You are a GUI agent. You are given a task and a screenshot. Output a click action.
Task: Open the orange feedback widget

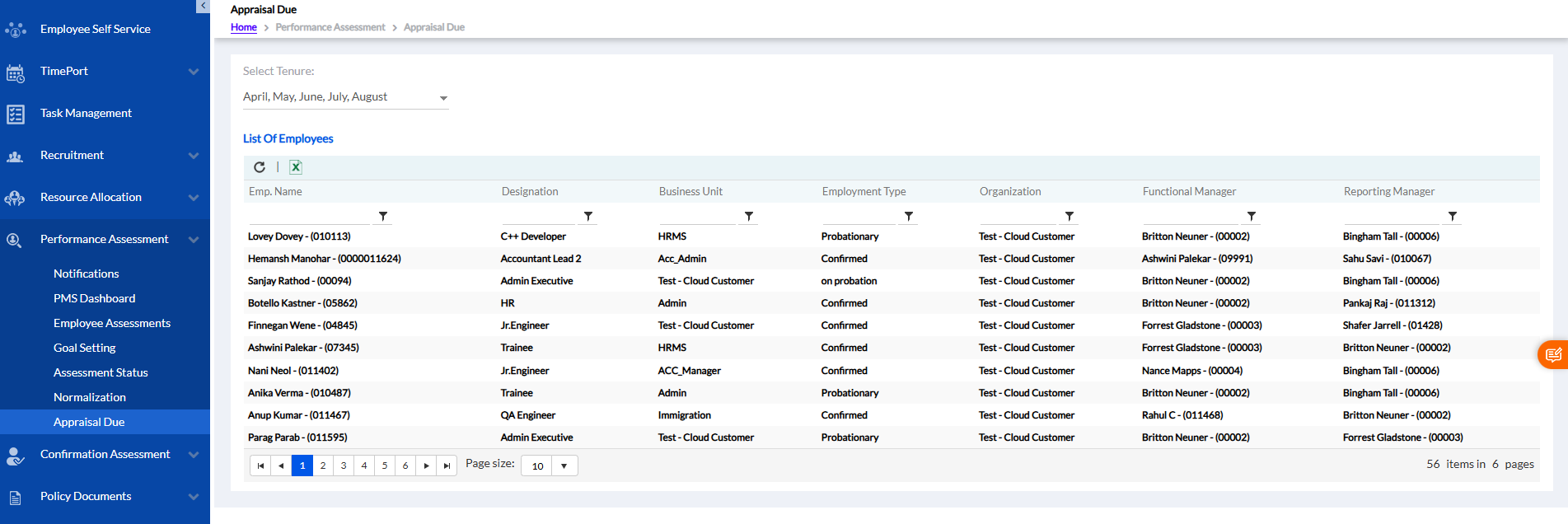pos(1553,355)
